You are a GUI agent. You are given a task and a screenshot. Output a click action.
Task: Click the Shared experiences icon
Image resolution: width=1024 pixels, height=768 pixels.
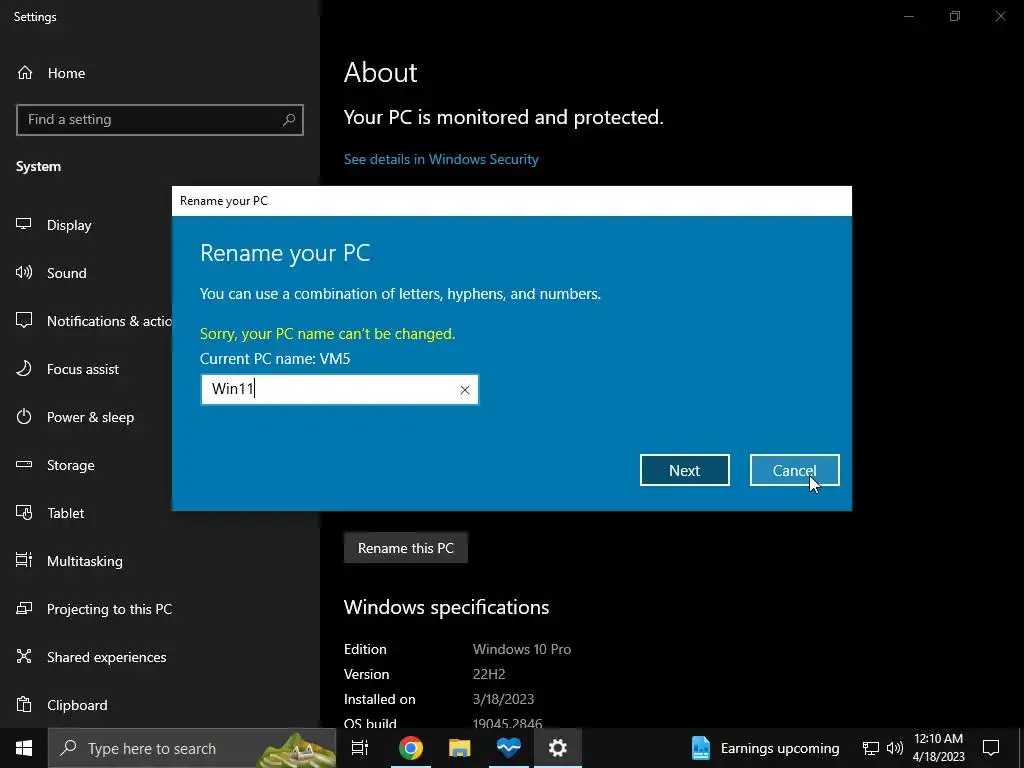pos(24,656)
